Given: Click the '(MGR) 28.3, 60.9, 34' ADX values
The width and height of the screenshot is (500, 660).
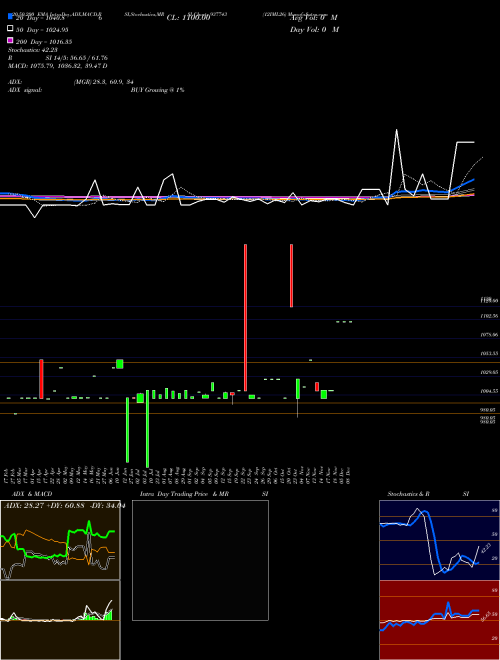Looking at the screenshot, I should click(x=104, y=82).
